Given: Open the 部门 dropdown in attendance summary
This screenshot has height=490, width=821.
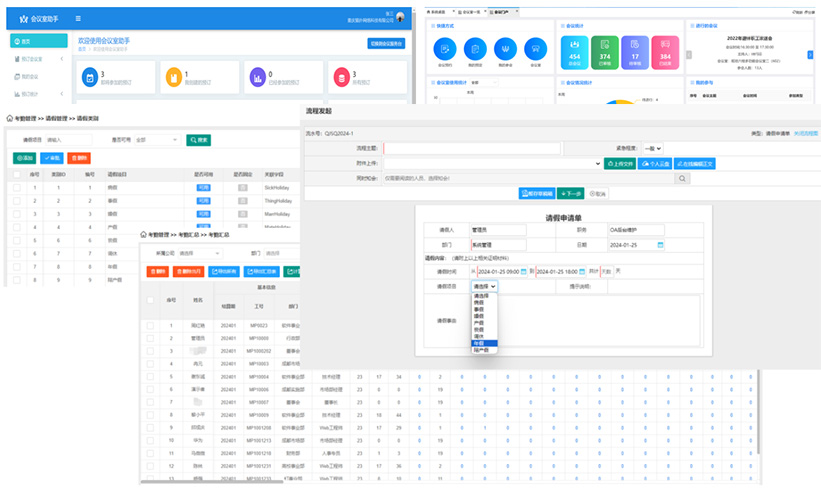Looking at the screenshot, I should click(281, 253).
